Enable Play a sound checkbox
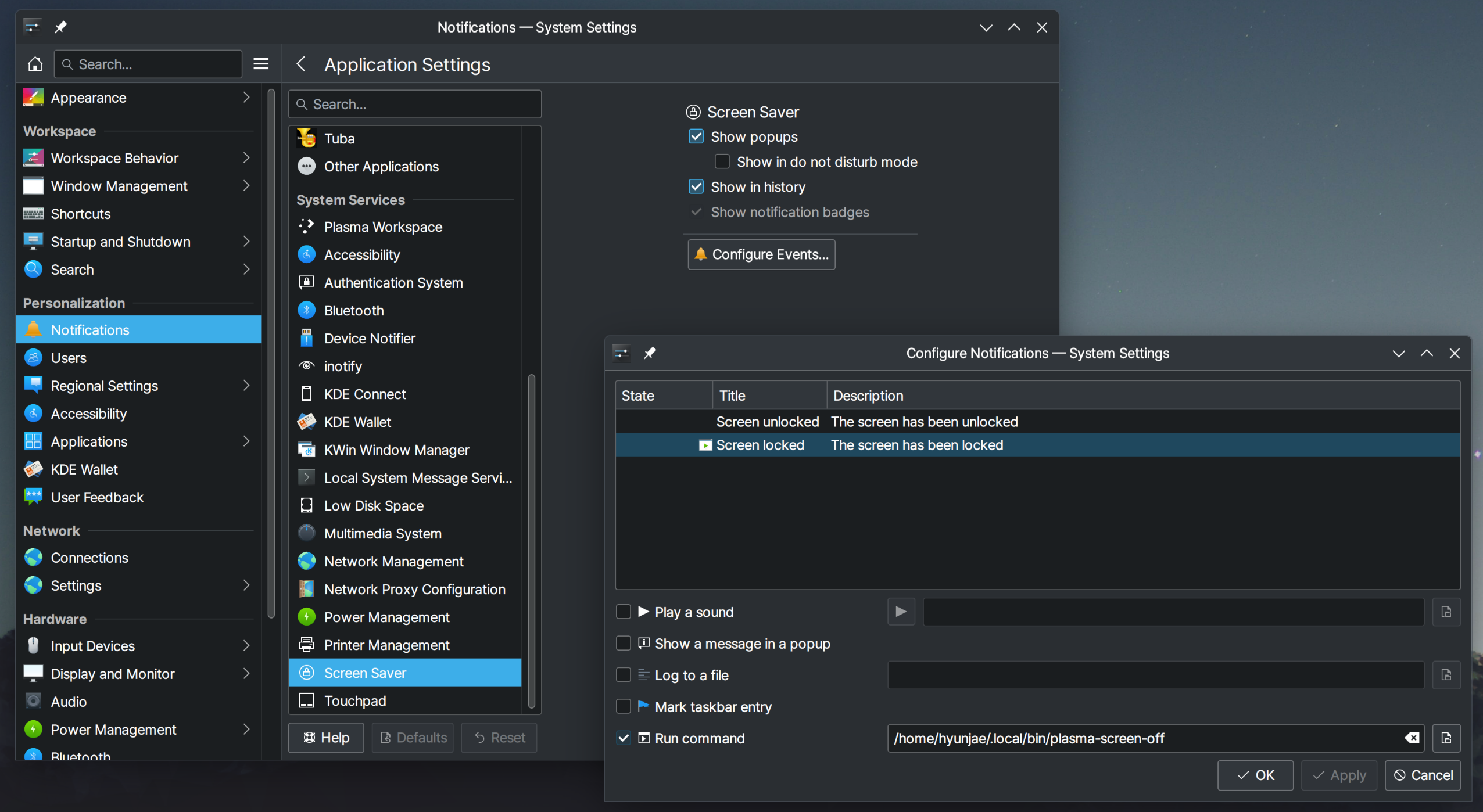The height and width of the screenshot is (812, 1483). click(x=623, y=612)
